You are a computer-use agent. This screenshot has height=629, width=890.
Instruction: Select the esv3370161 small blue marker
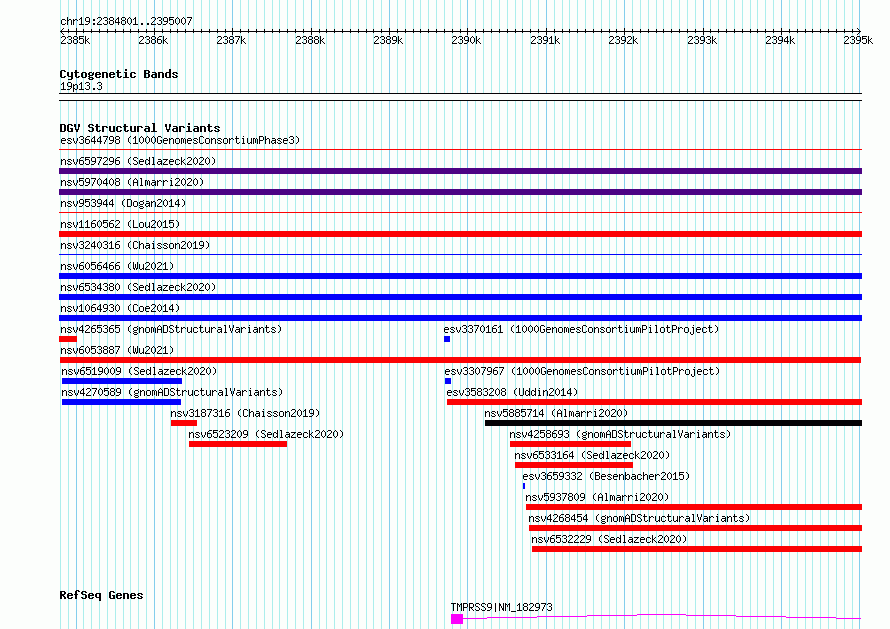447,339
